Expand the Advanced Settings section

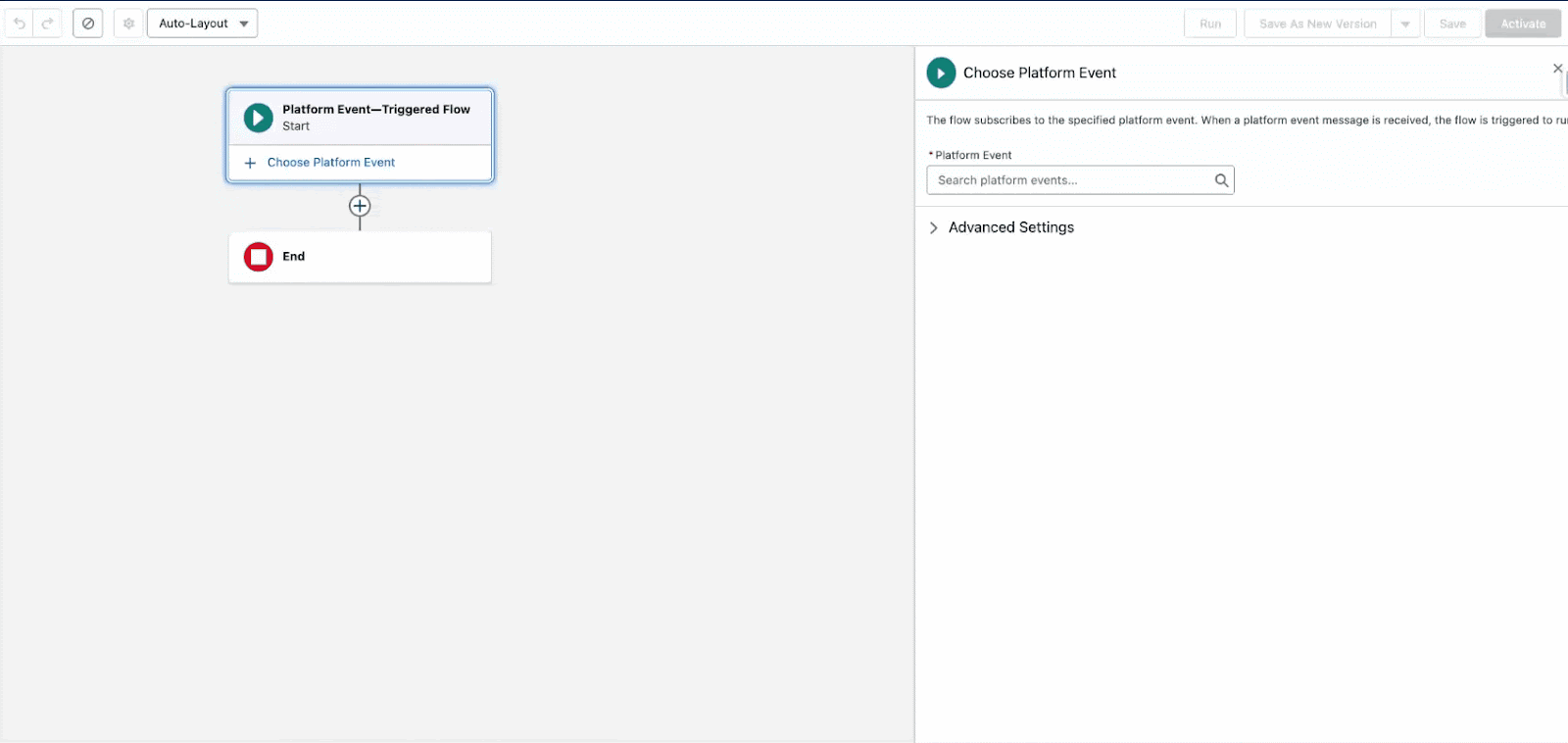(1001, 227)
